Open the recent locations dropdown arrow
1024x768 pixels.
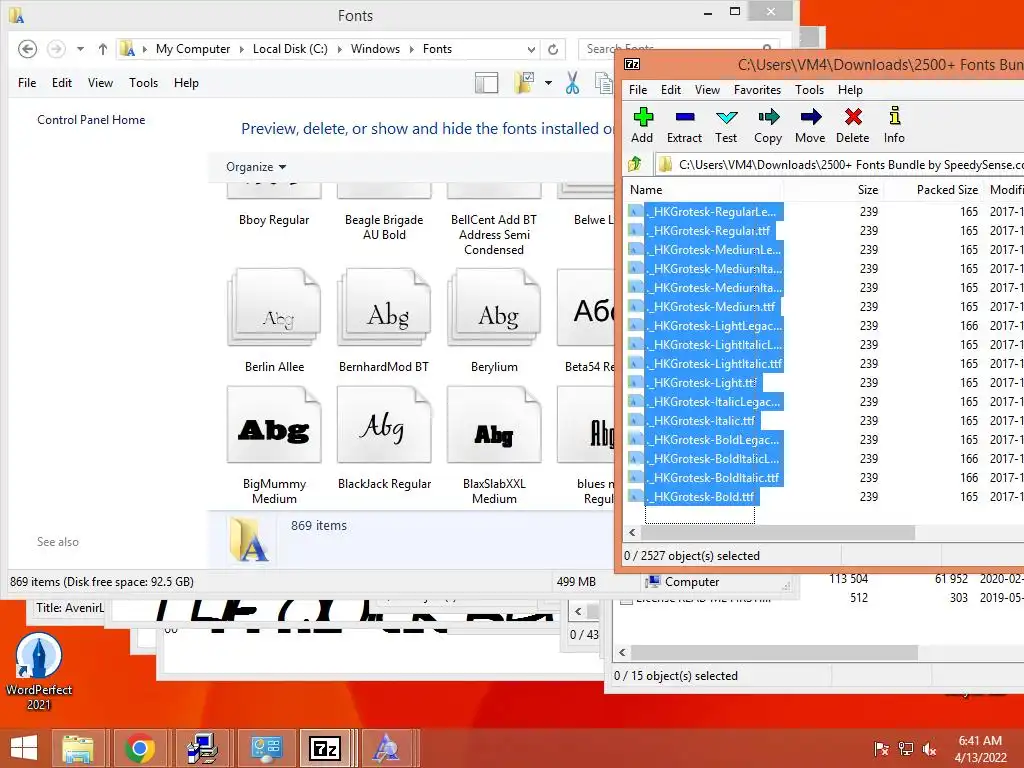[x=80, y=49]
